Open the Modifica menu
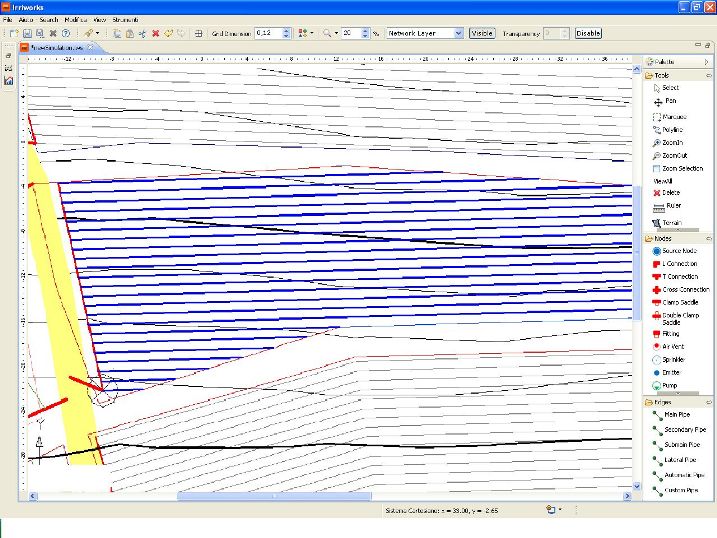The height and width of the screenshot is (538, 717). point(75,19)
